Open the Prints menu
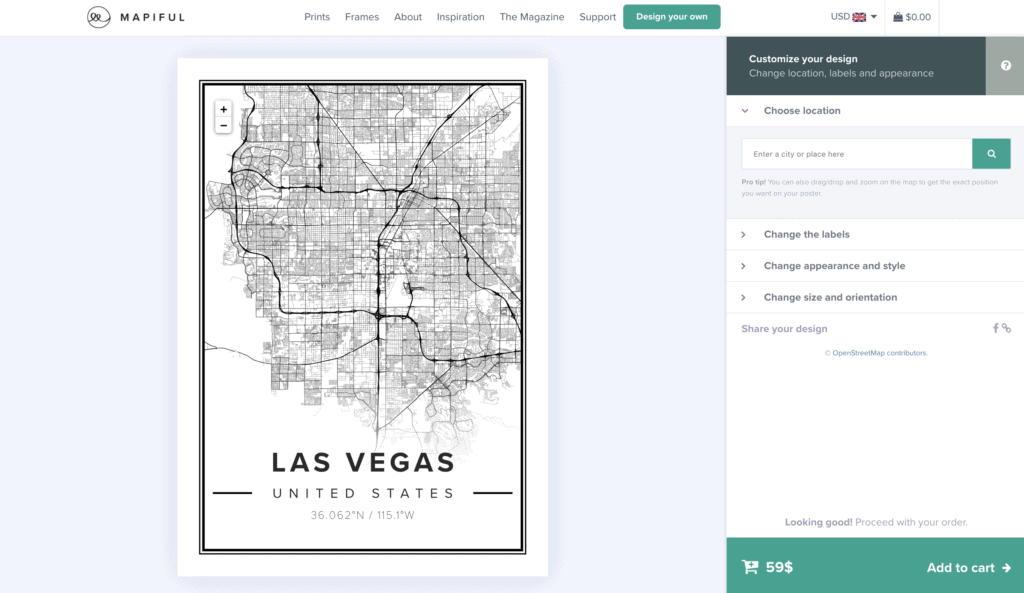1024x593 pixels. coord(317,17)
